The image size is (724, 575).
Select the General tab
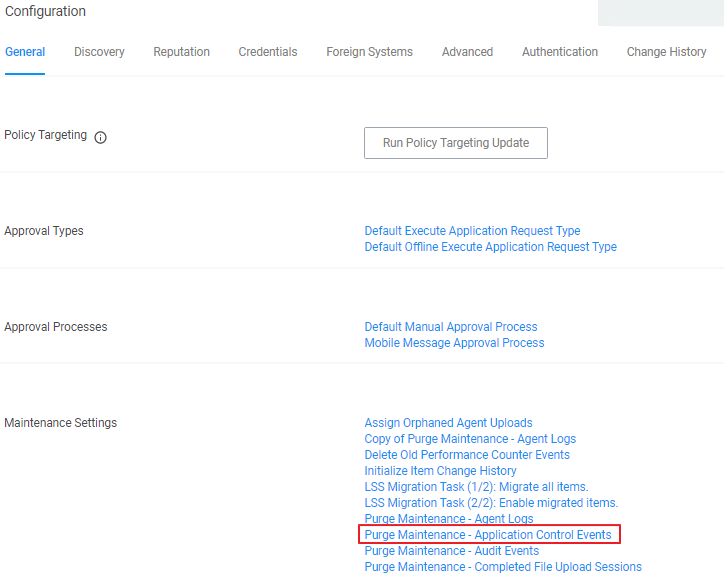coord(25,52)
